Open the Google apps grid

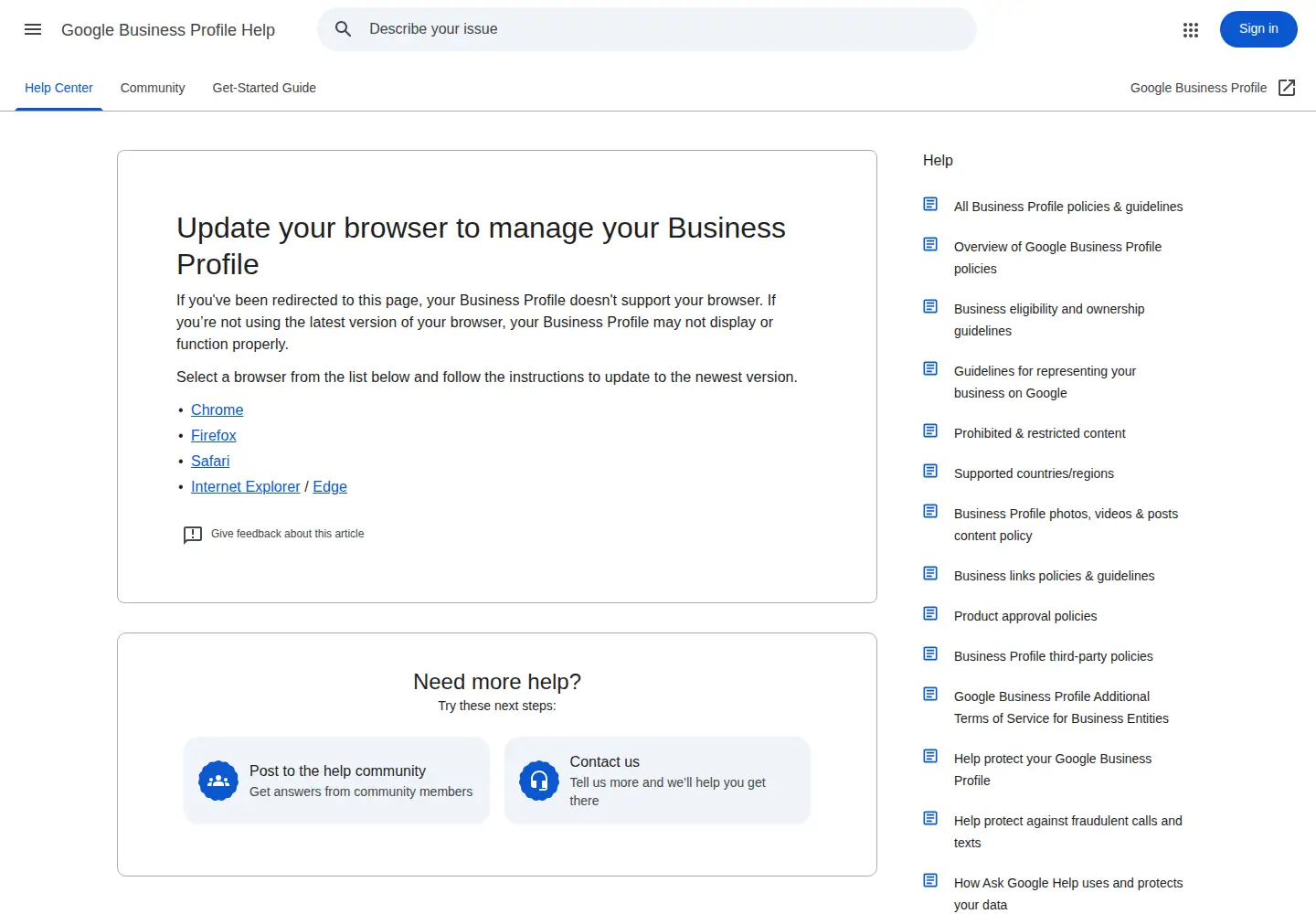point(1191,30)
